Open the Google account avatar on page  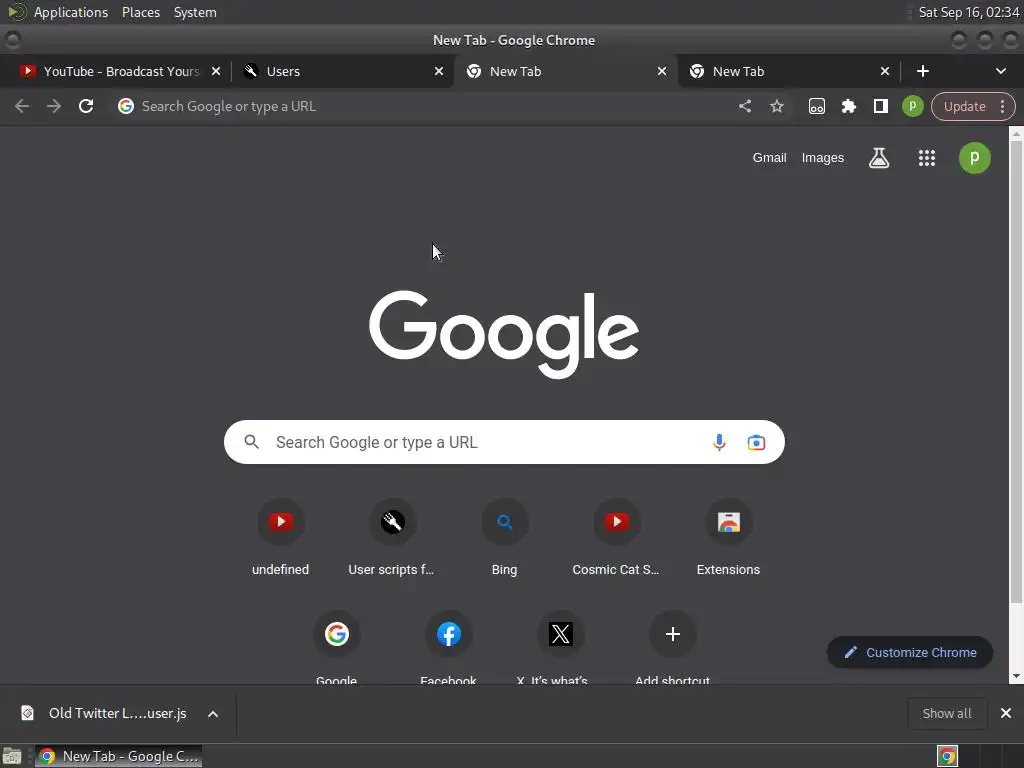click(974, 157)
